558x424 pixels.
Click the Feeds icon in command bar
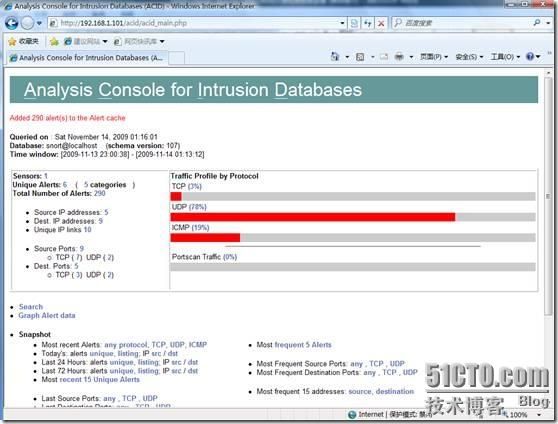[360, 57]
